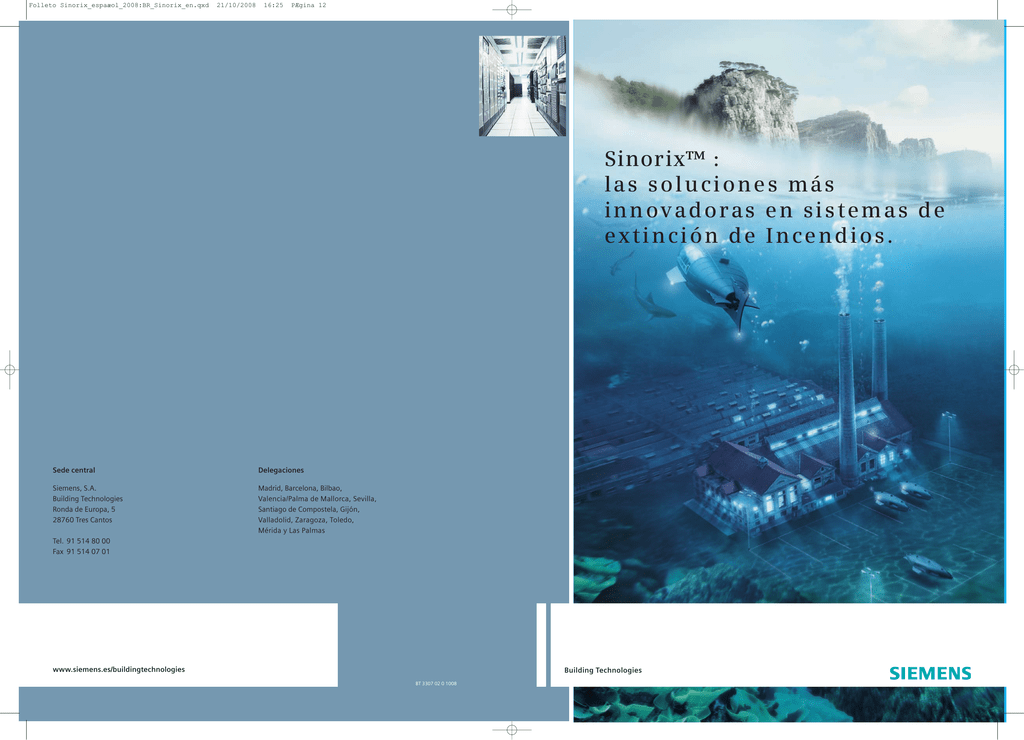
Task: Select the 'Delegaciones' heading
Action: 281,470
